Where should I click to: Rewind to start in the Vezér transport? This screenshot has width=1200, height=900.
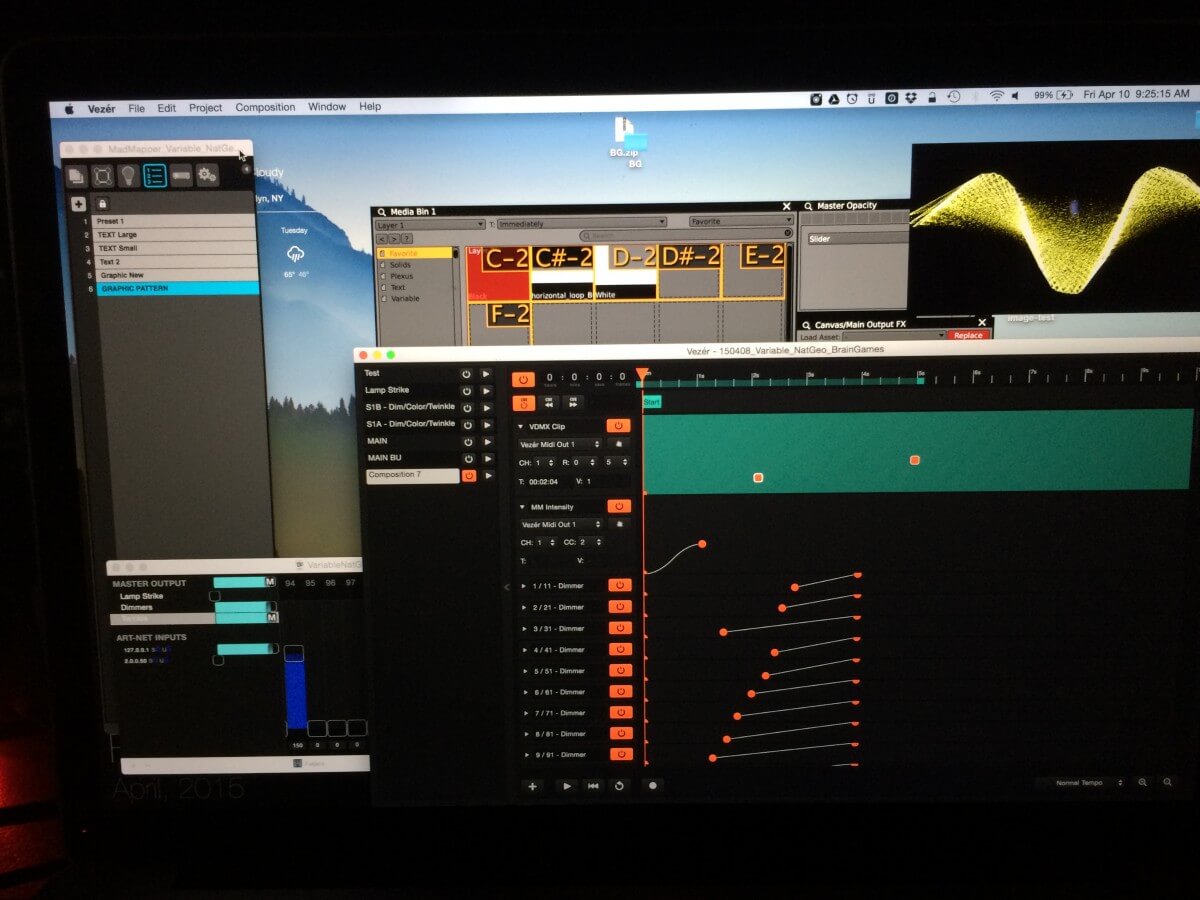(593, 786)
